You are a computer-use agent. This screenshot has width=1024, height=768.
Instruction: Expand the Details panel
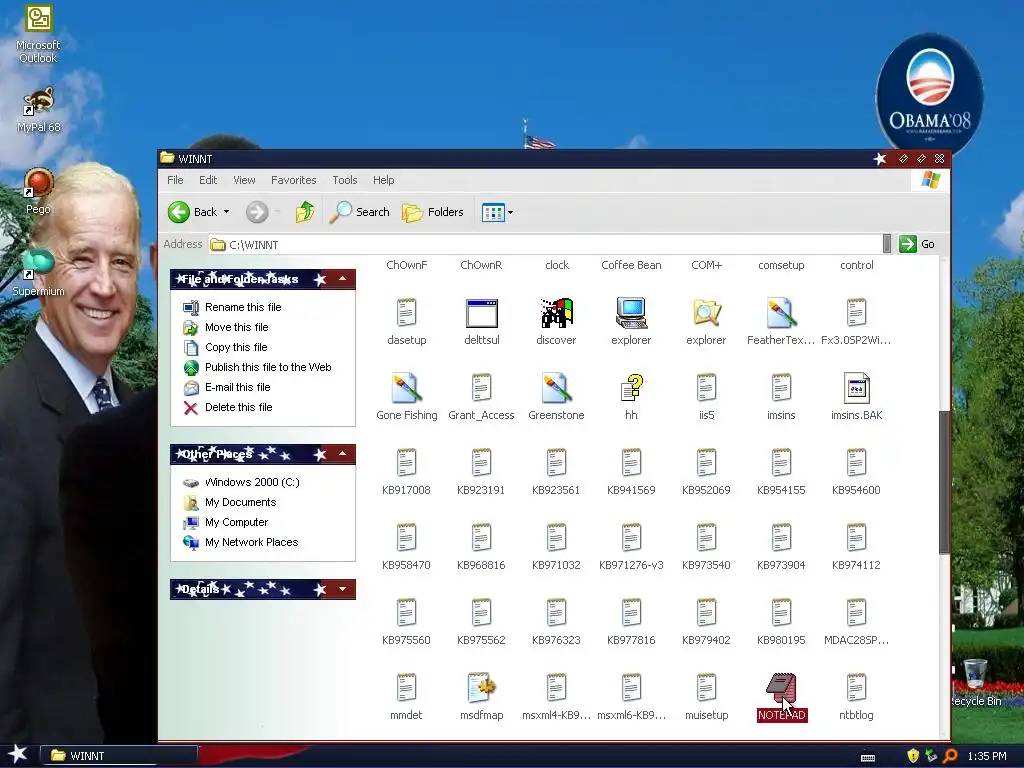pos(342,589)
